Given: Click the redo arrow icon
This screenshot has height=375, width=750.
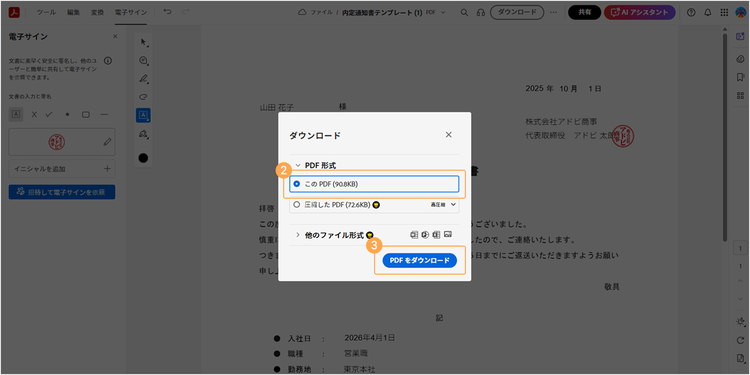Looking at the screenshot, I should tap(186, 12).
